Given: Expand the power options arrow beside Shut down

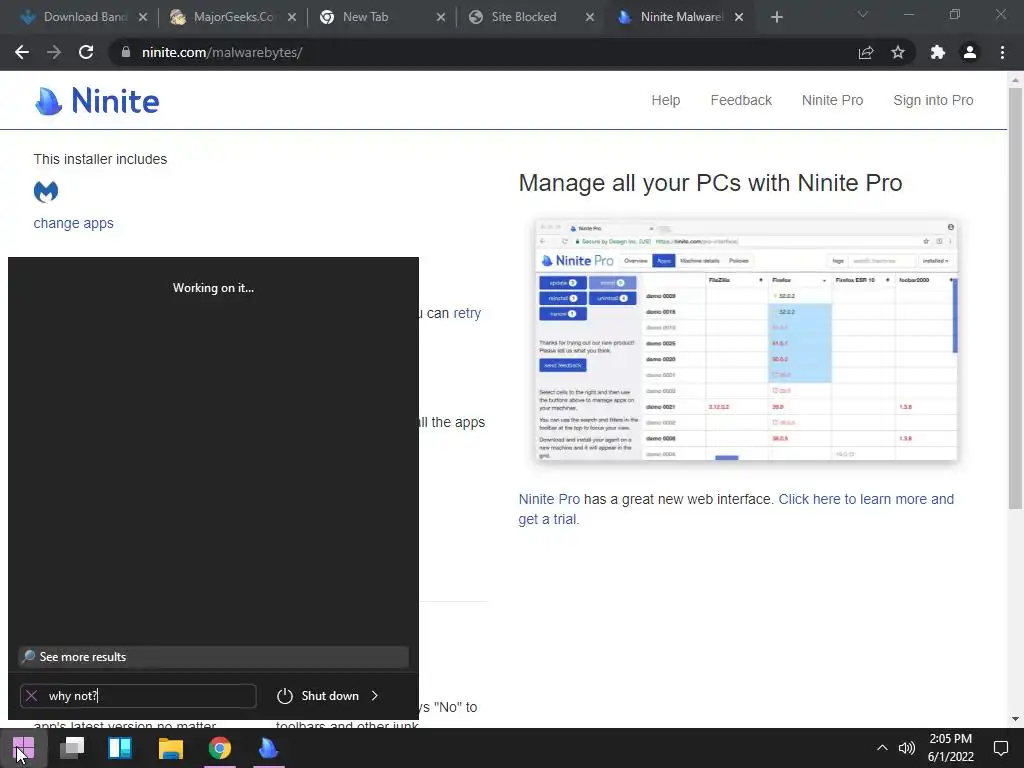Looking at the screenshot, I should click(375, 696).
